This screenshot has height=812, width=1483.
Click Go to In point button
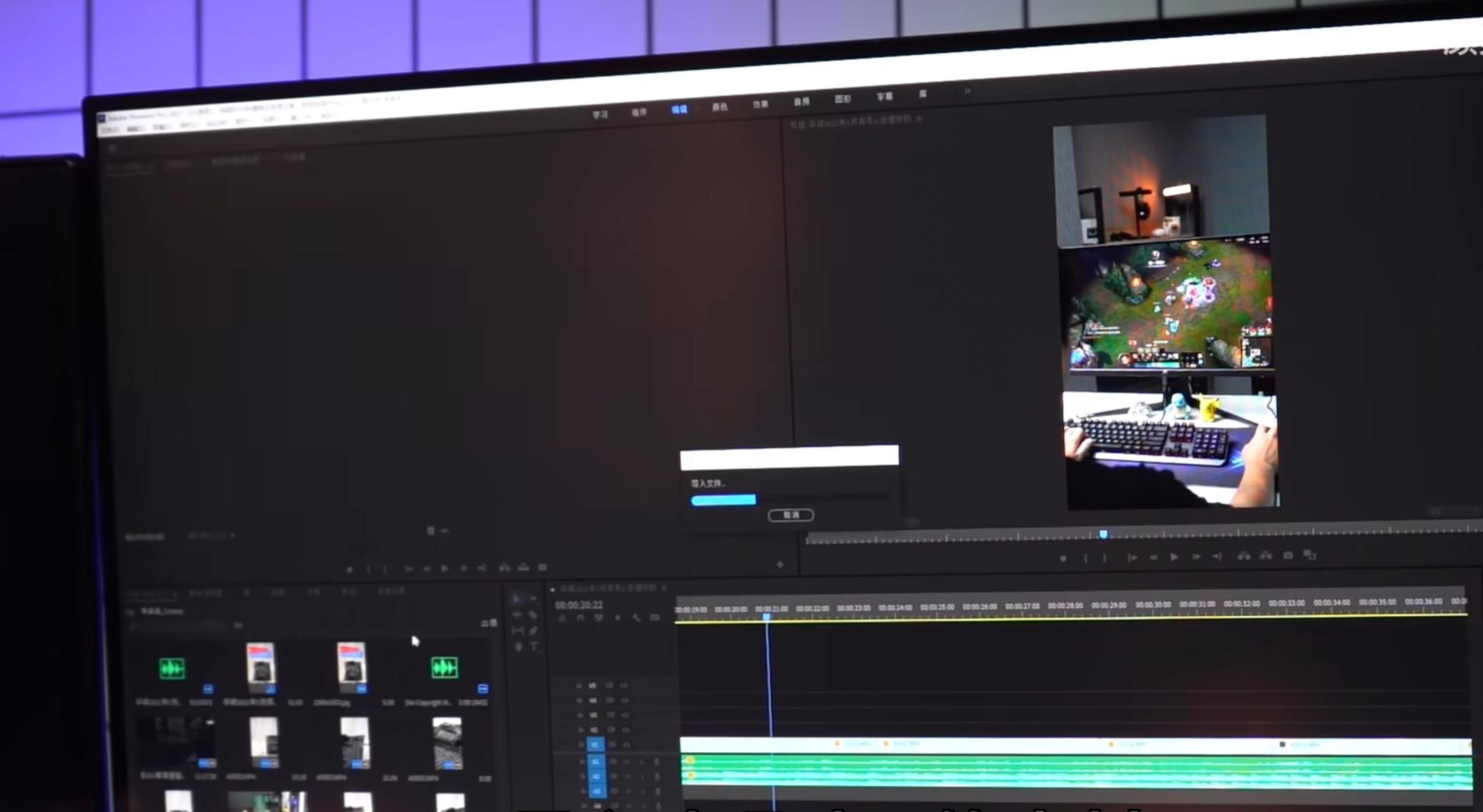[1132, 558]
